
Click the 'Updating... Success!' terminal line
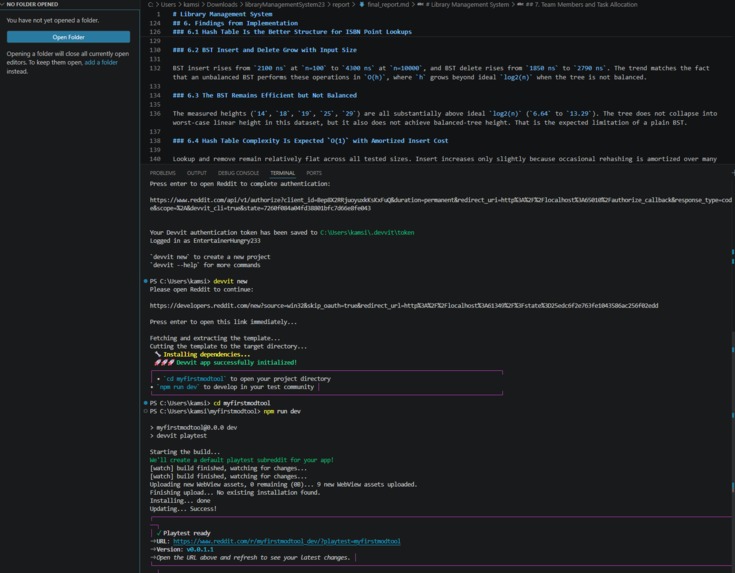(x=183, y=509)
